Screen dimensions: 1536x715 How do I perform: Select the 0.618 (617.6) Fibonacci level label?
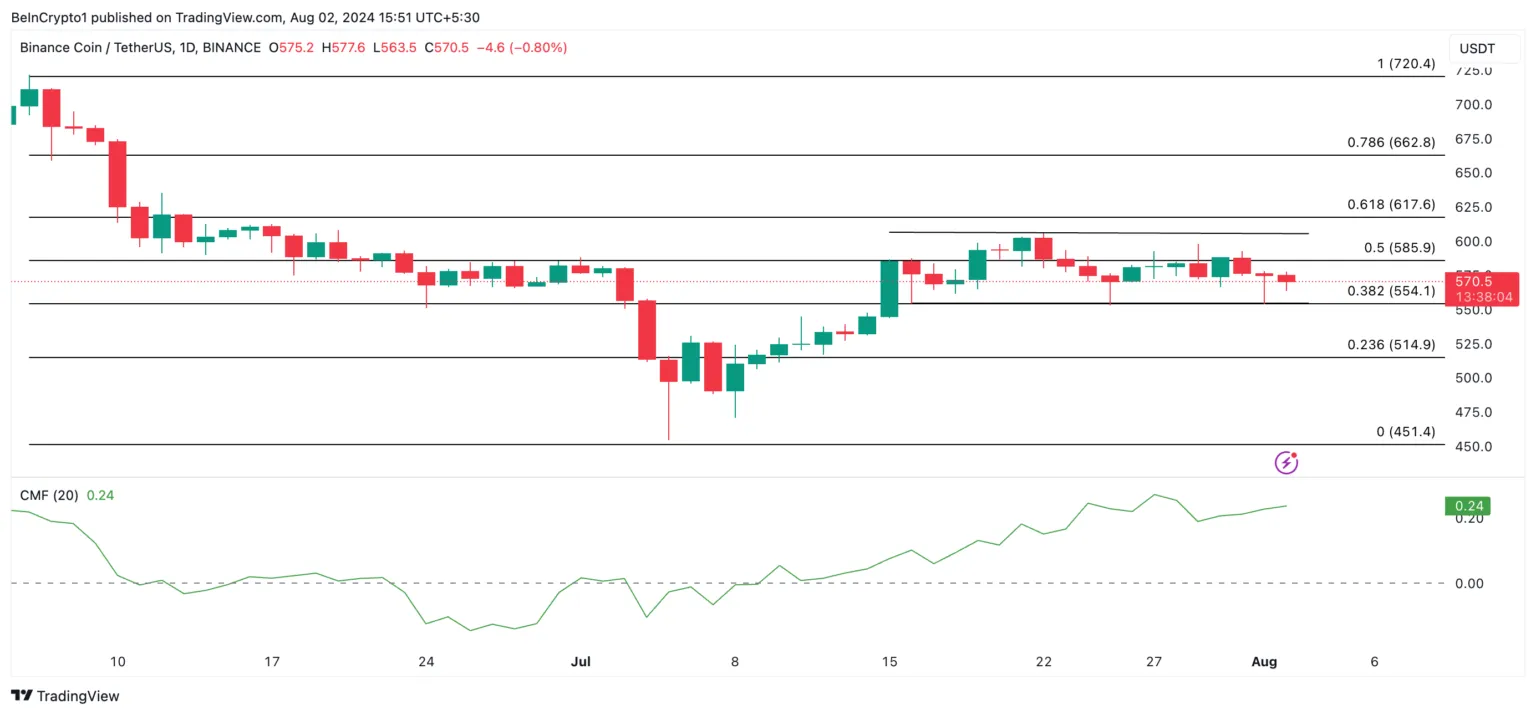1391,205
